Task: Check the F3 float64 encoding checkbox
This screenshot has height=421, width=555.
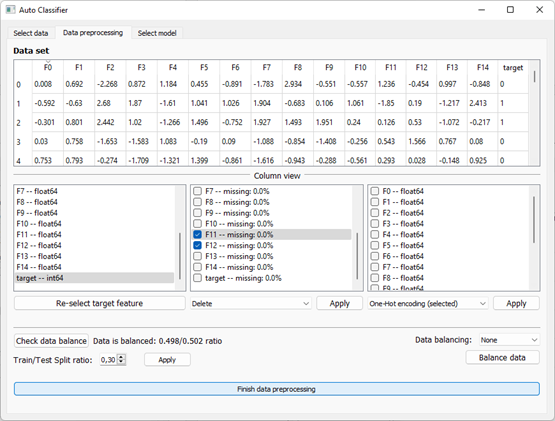Action: (374, 224)
